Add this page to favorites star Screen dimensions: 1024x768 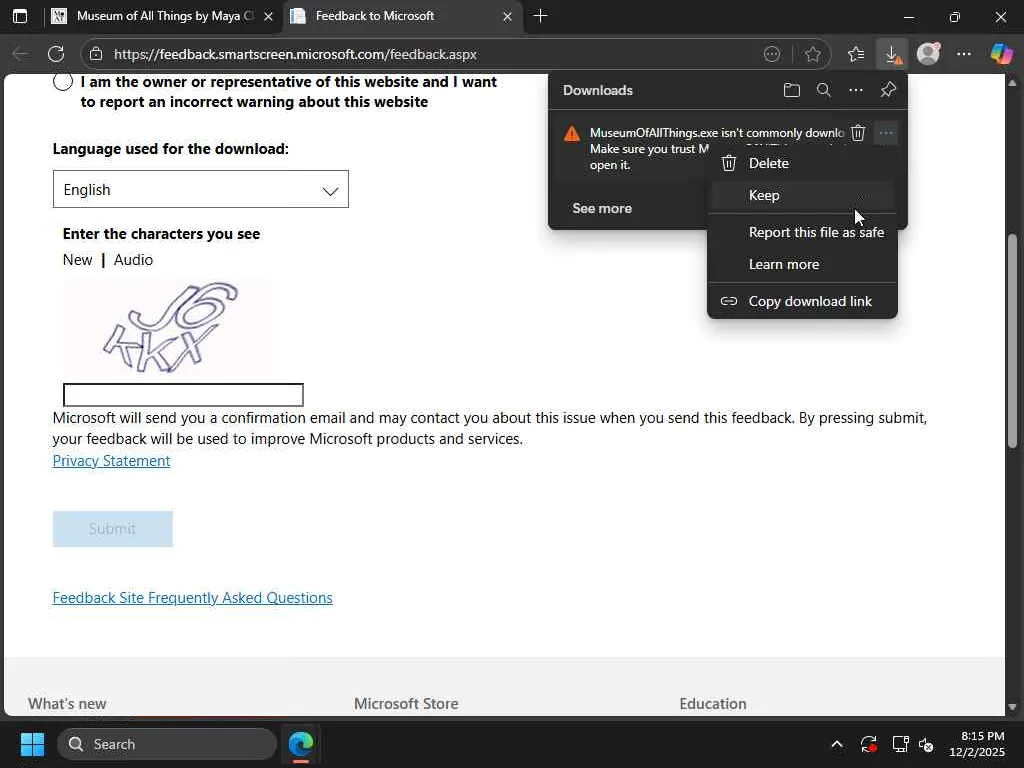[812, 54]
